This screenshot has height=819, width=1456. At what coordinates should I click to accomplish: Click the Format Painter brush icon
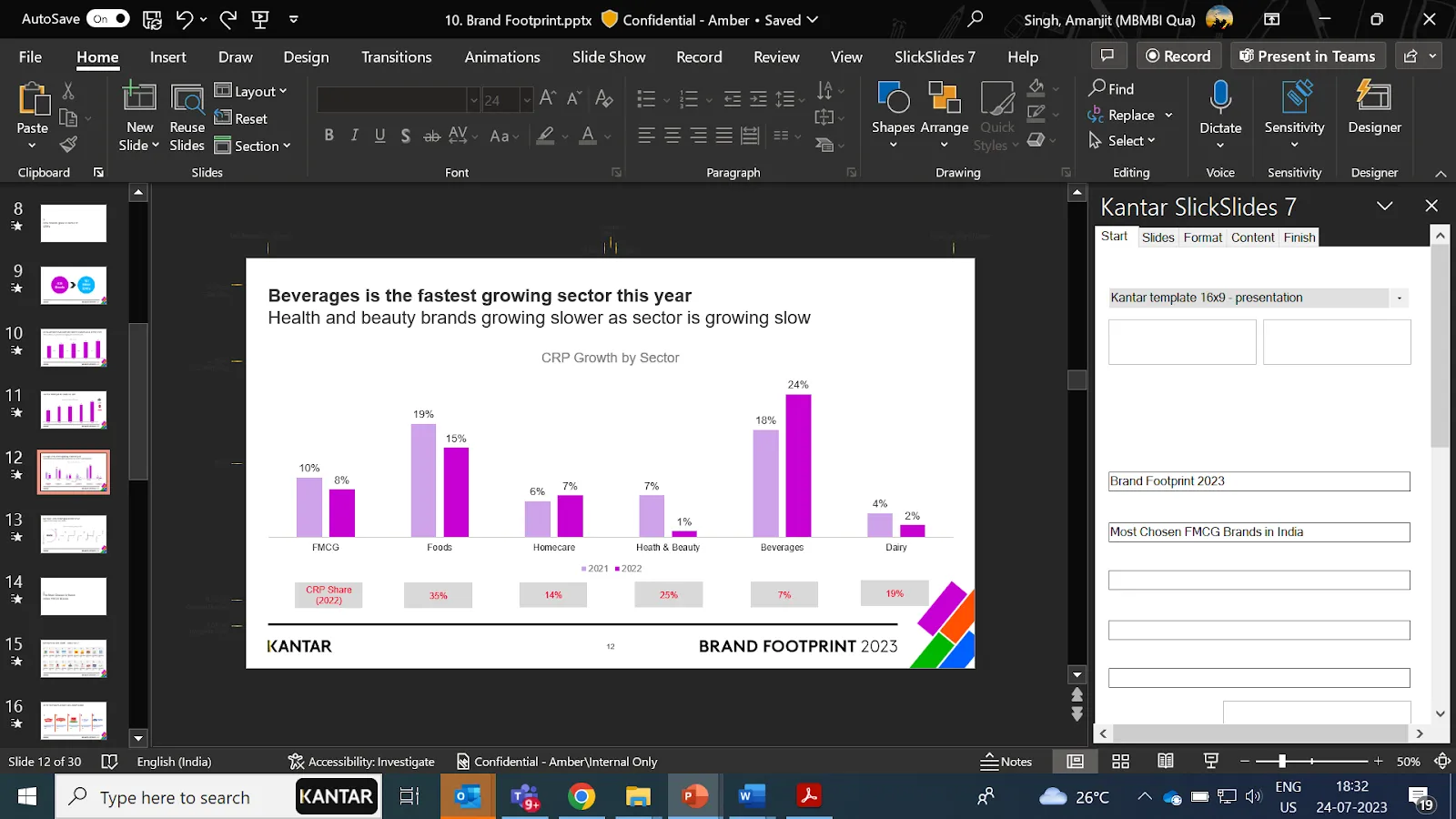[68, 144]
